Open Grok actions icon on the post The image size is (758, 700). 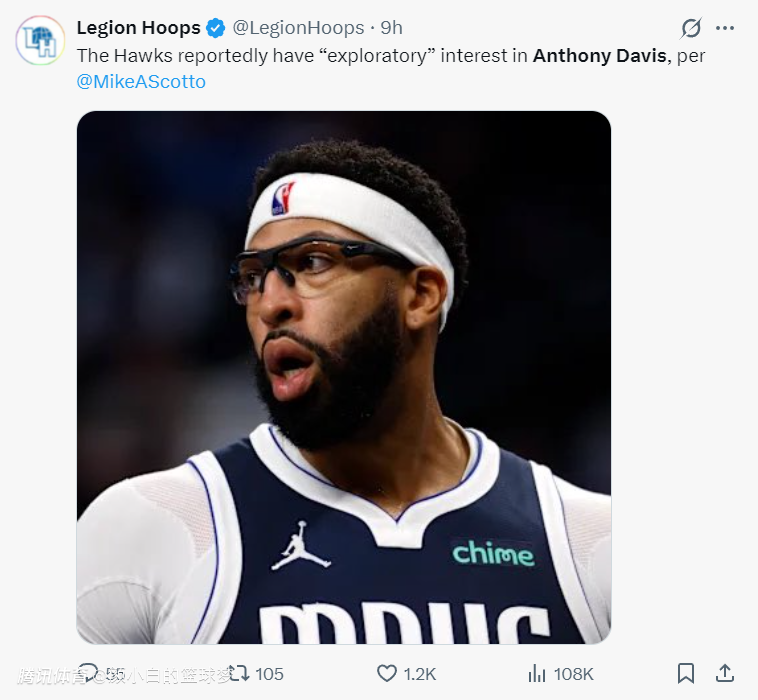691,28
